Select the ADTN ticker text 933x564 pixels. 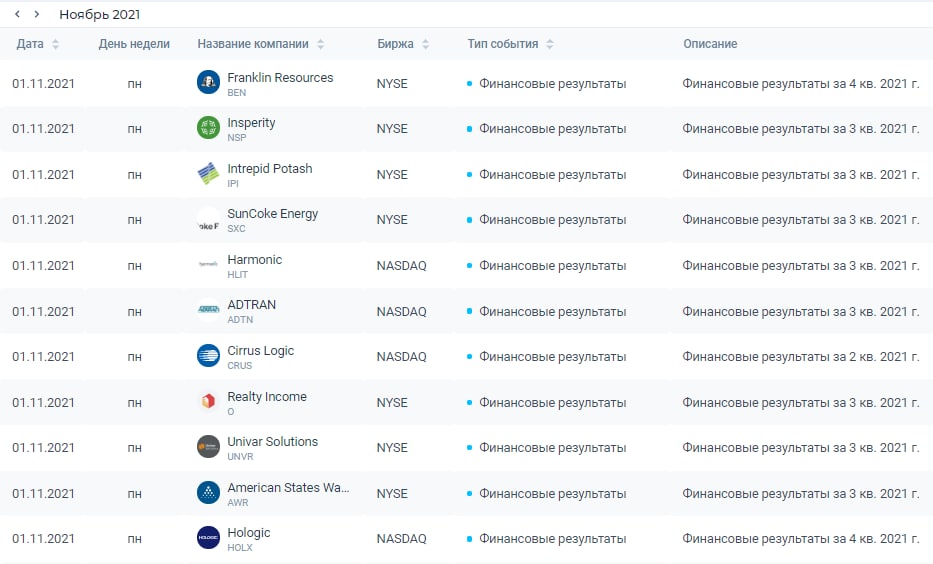(240, 320)
